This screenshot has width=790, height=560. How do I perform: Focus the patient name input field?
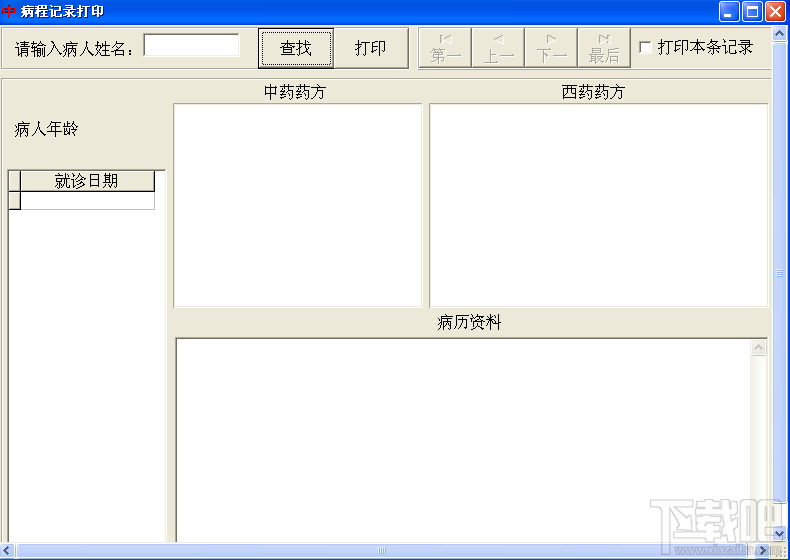(191, 45)
